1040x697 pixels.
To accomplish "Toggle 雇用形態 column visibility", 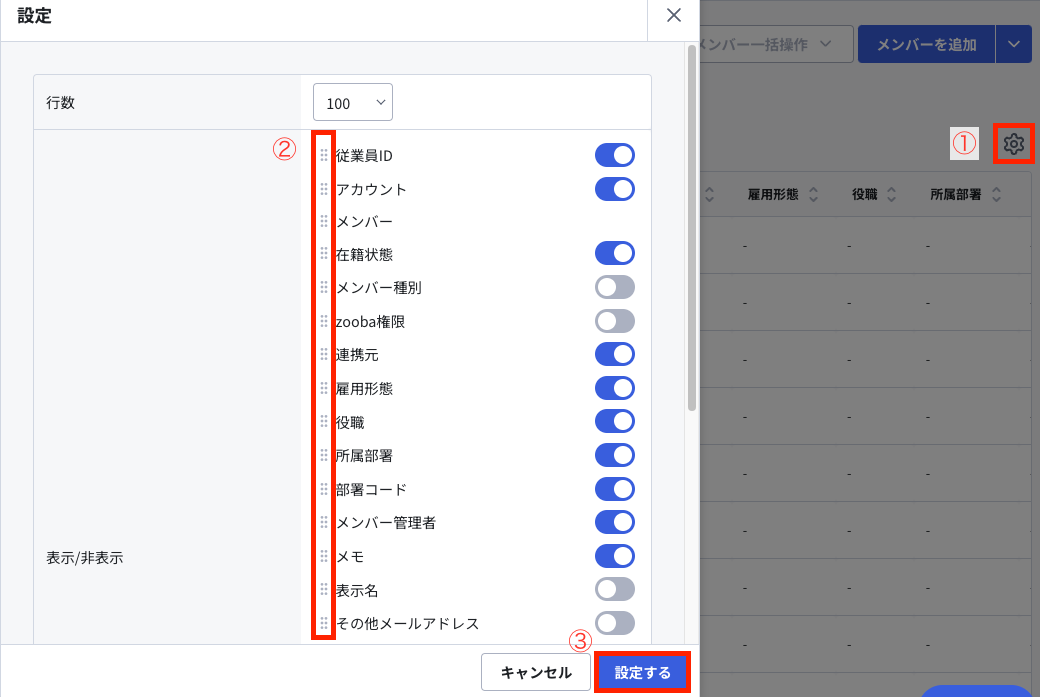I will click(x=615, y=388).
